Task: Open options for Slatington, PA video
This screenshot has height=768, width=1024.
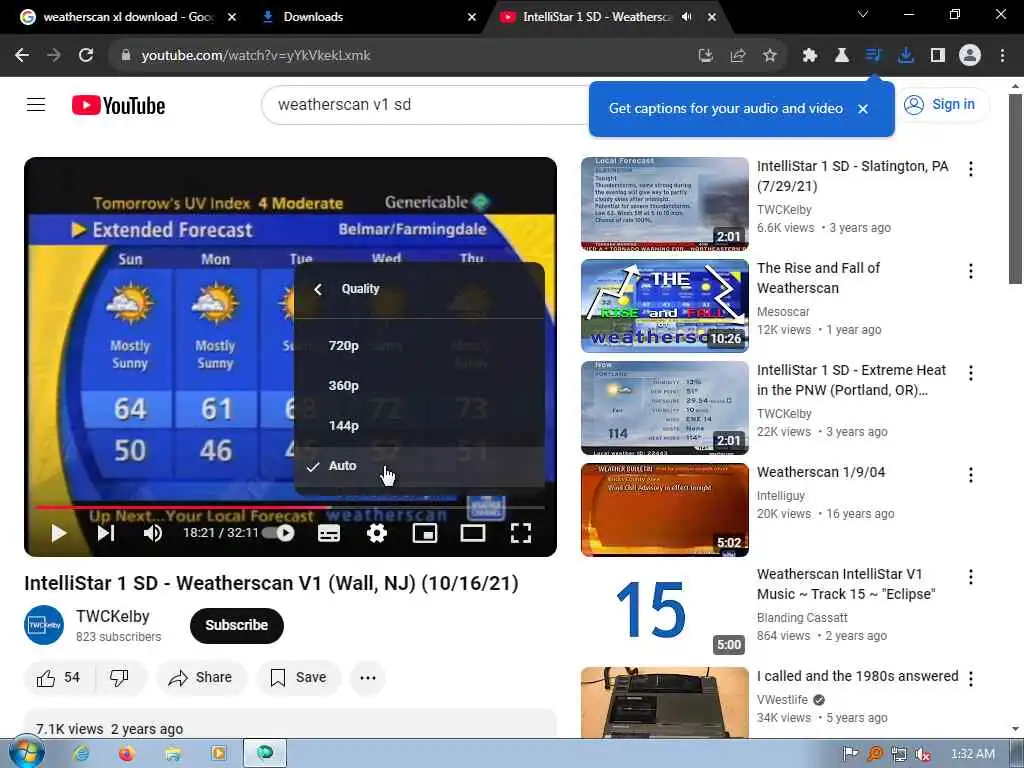Action: [x=971, y=169]
